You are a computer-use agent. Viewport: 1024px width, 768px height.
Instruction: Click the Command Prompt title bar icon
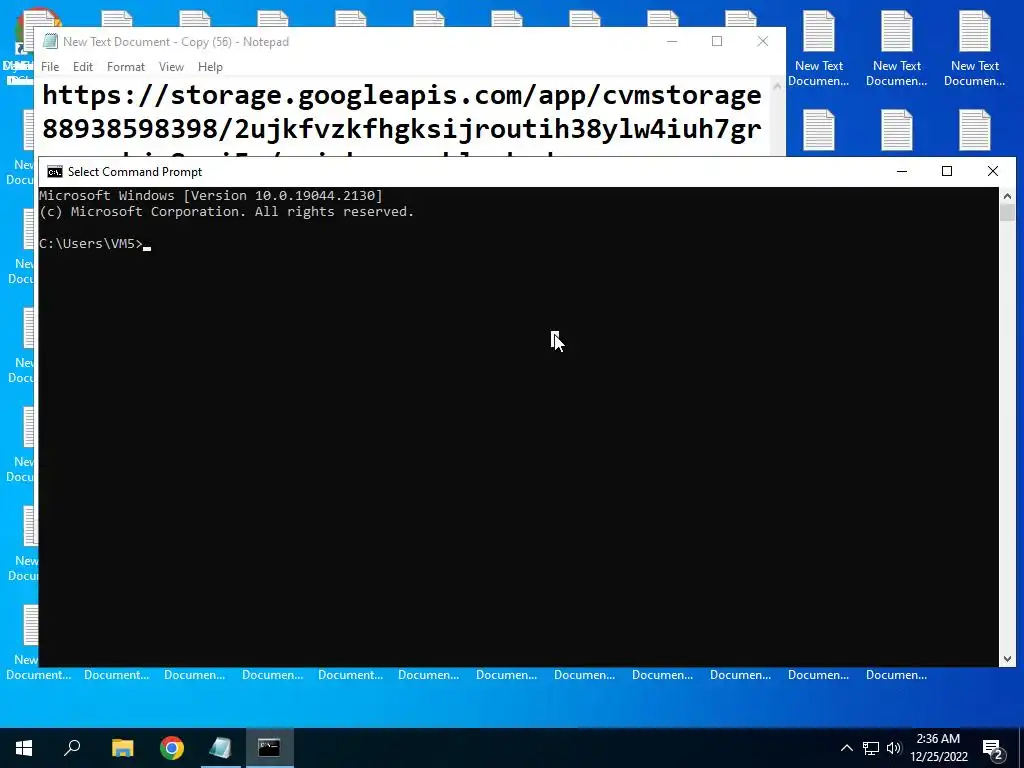[x=55, y=172]
